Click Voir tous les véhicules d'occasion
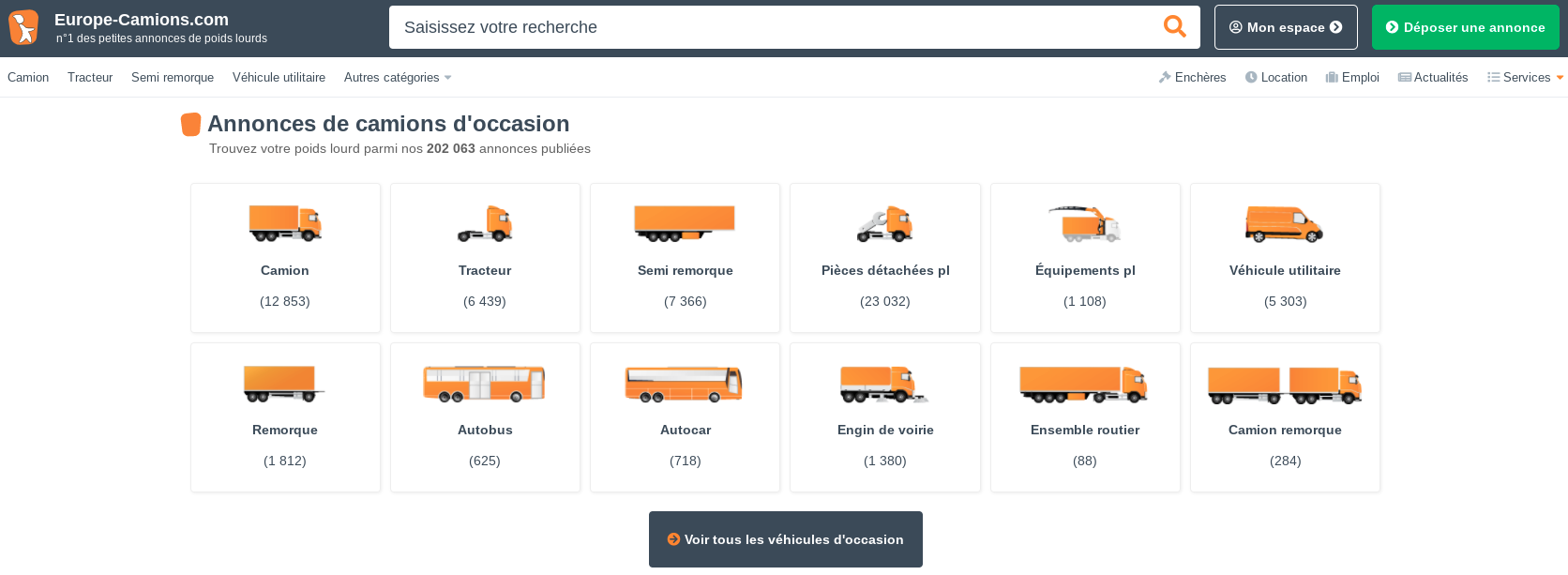Viewport: 1568px width, 575px height. [x=785, y=539]
